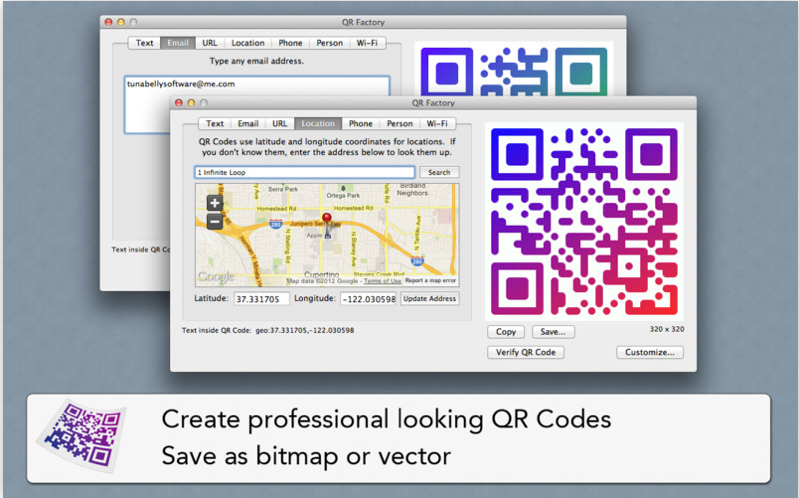This screenshot has width=799, height=498.
Task: Open Person tab in back window
Action: [x=330, y=43]
